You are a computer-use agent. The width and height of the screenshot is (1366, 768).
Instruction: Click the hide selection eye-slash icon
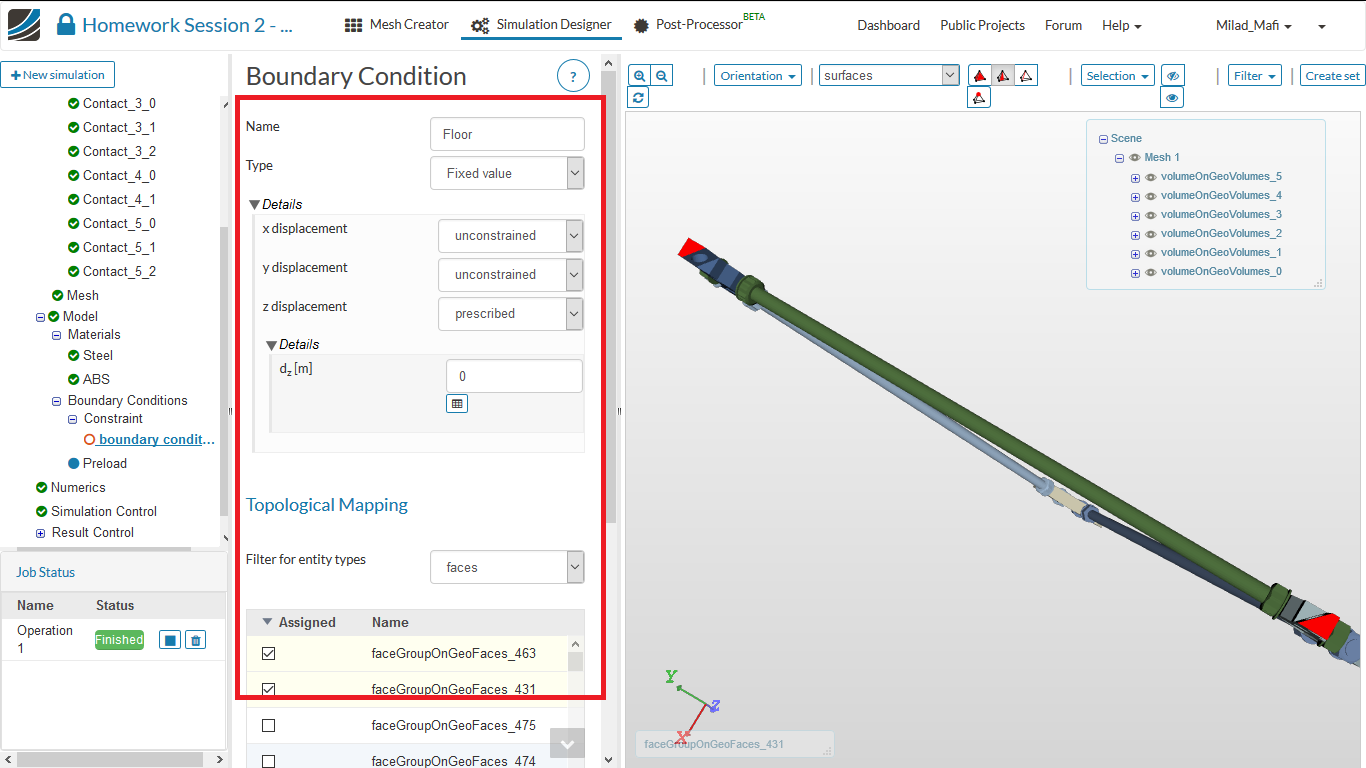(1173, 75)
